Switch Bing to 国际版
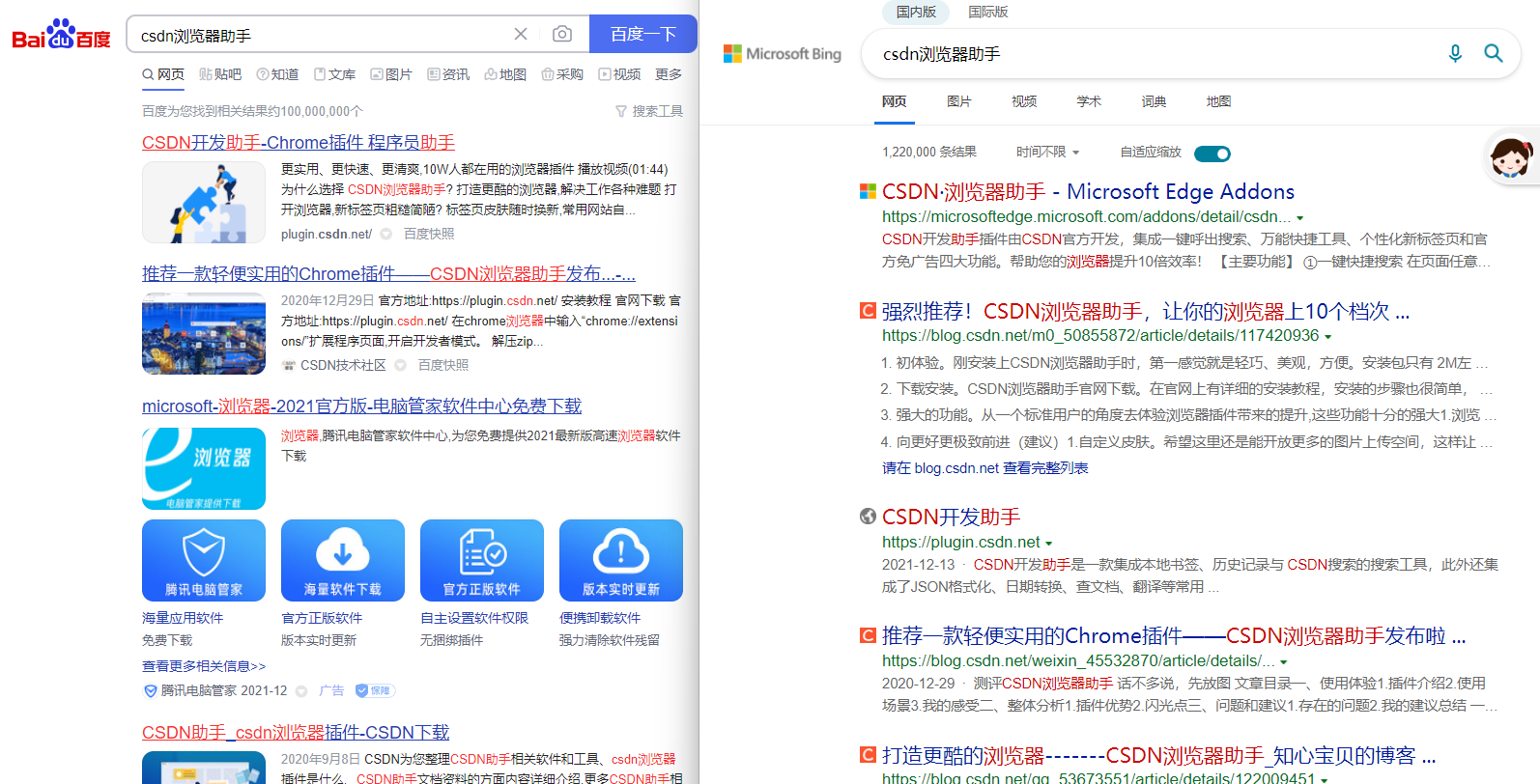 [x=988, y=12]
